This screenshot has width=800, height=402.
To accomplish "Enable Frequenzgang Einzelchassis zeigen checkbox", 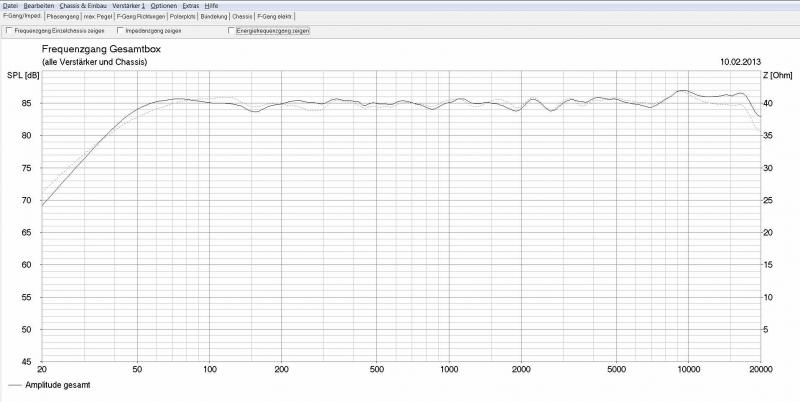I will click(x=10, y=31).
